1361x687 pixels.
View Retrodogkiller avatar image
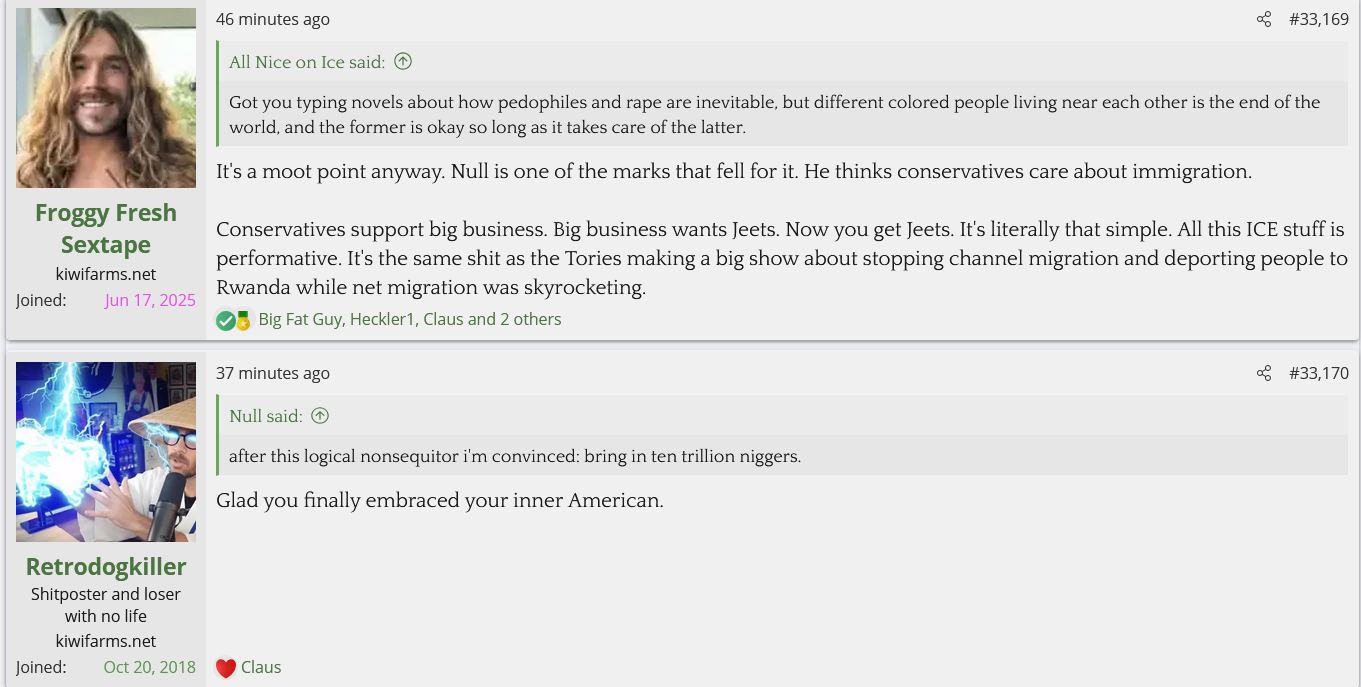tap(106, 452)
